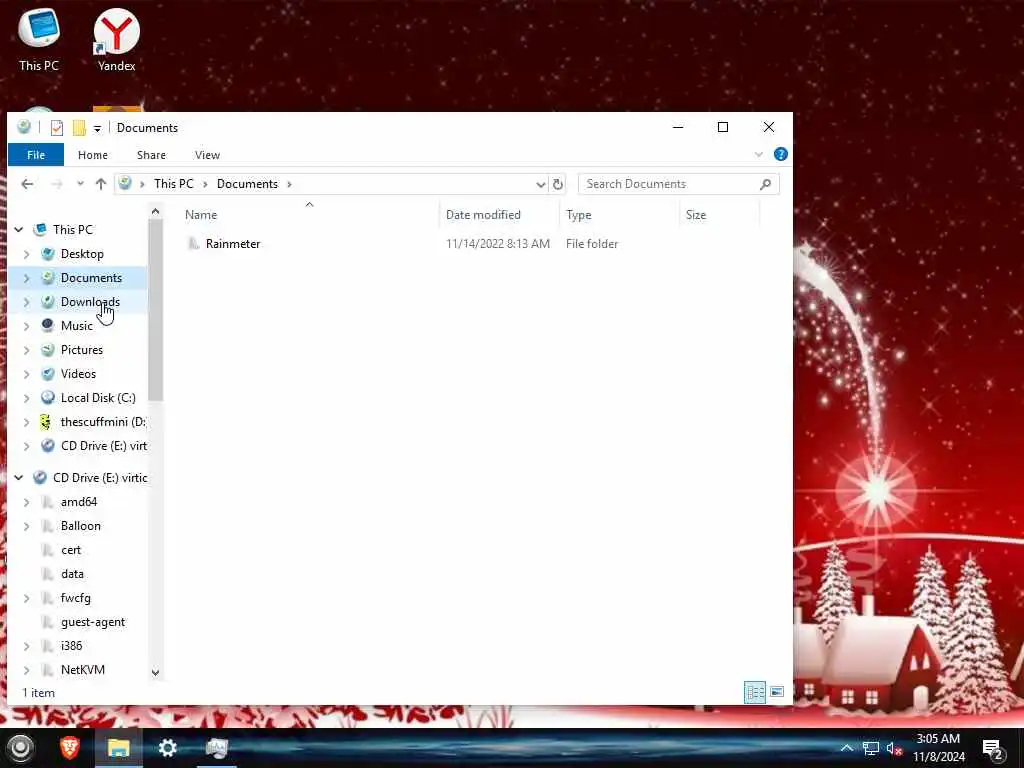The width and height of the screenshot is (1024, 768).
Task: Open This PC desktop icon
Action: pos(39,39)
